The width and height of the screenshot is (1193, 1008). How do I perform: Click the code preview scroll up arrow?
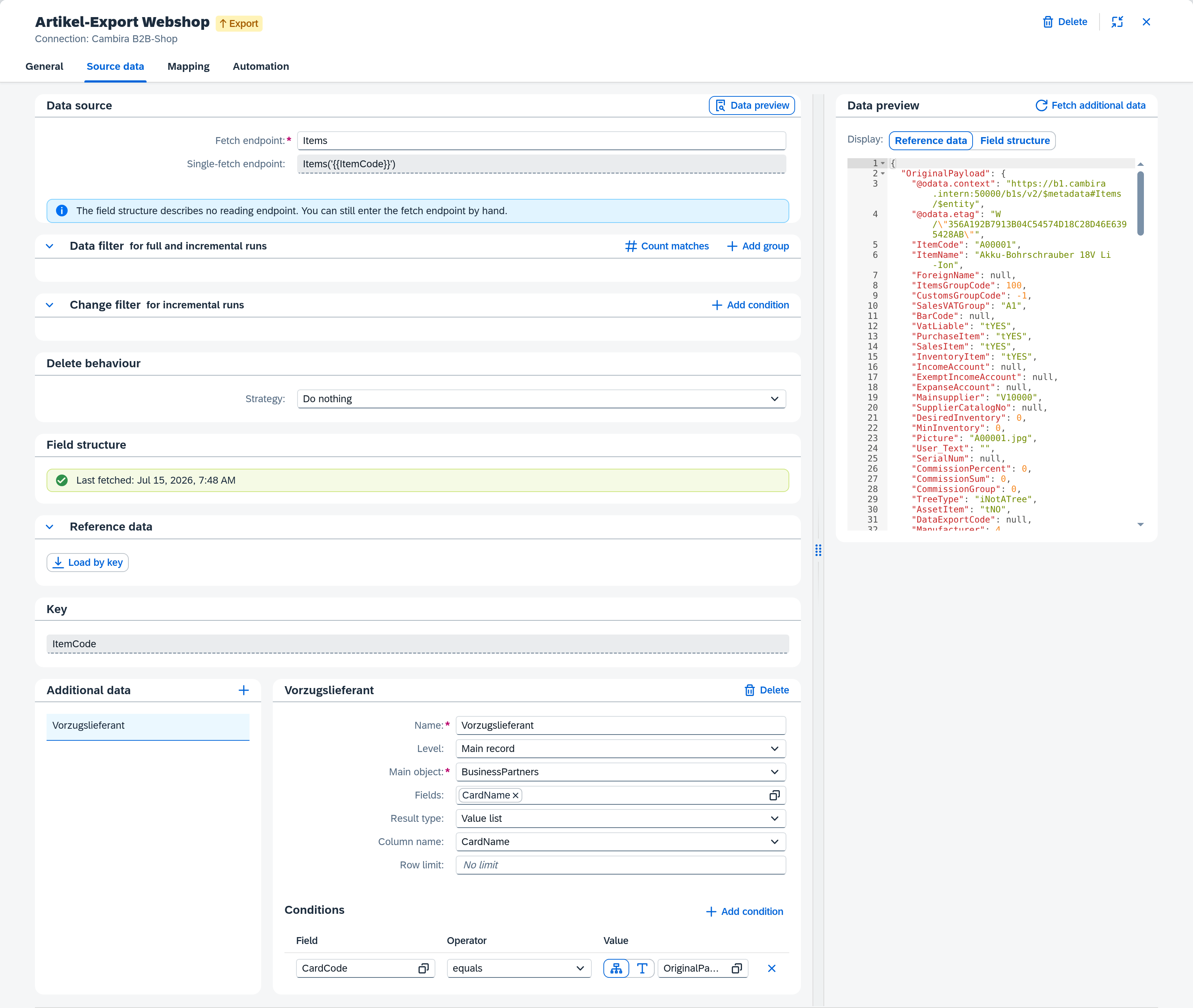coord(1140,165)
